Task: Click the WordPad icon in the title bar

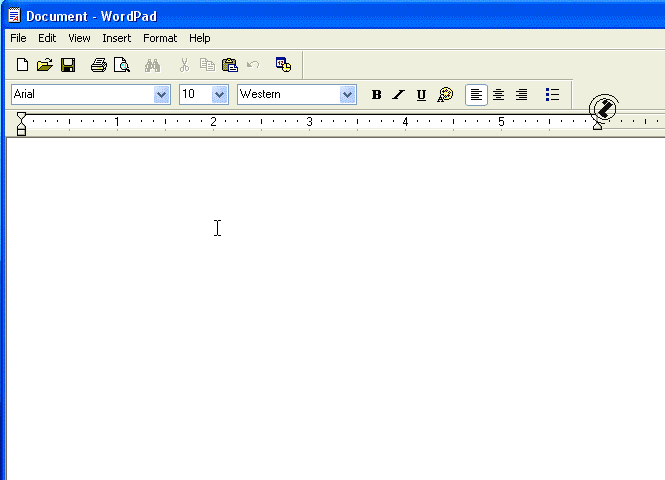Action: coord(14,16)
